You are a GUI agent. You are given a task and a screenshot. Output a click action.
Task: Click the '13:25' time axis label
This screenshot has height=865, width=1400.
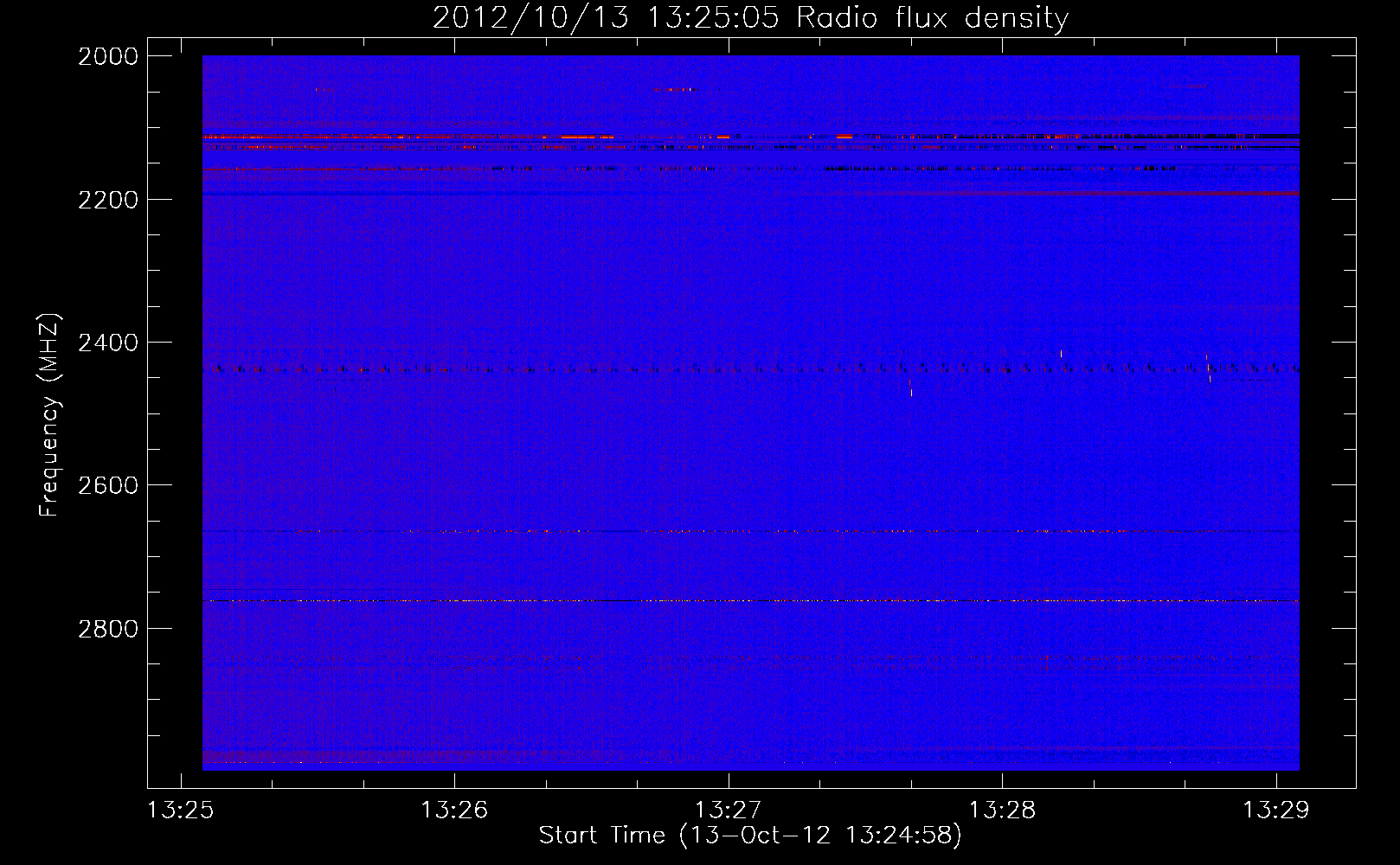[181, 811]
